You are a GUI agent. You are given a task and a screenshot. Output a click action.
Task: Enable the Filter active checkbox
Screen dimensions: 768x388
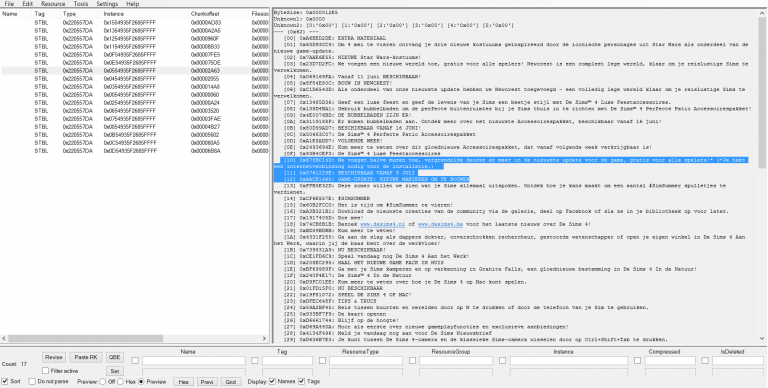[x=46, y=371]
